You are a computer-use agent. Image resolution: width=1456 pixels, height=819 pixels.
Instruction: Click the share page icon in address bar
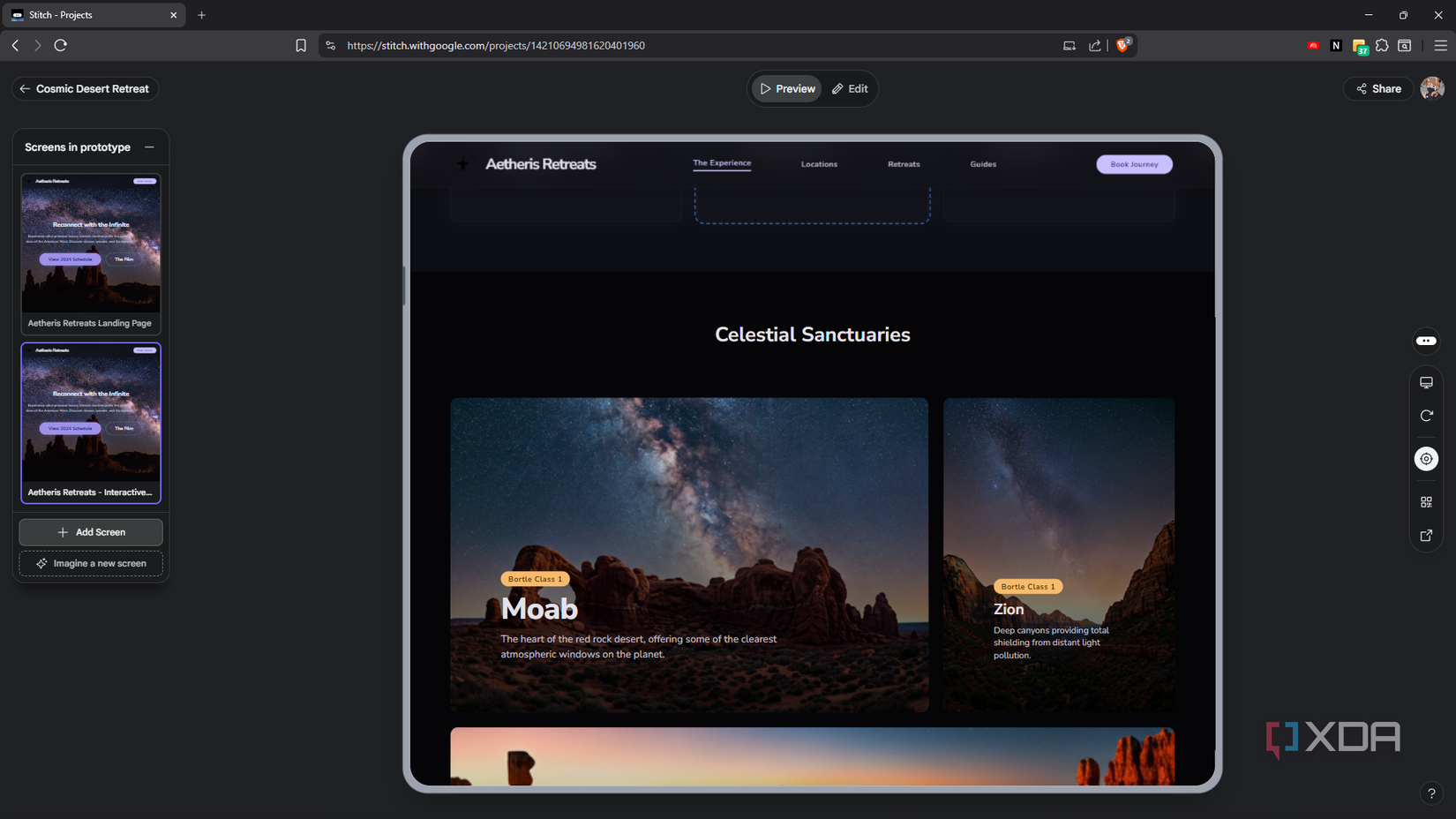[1095, 46]
